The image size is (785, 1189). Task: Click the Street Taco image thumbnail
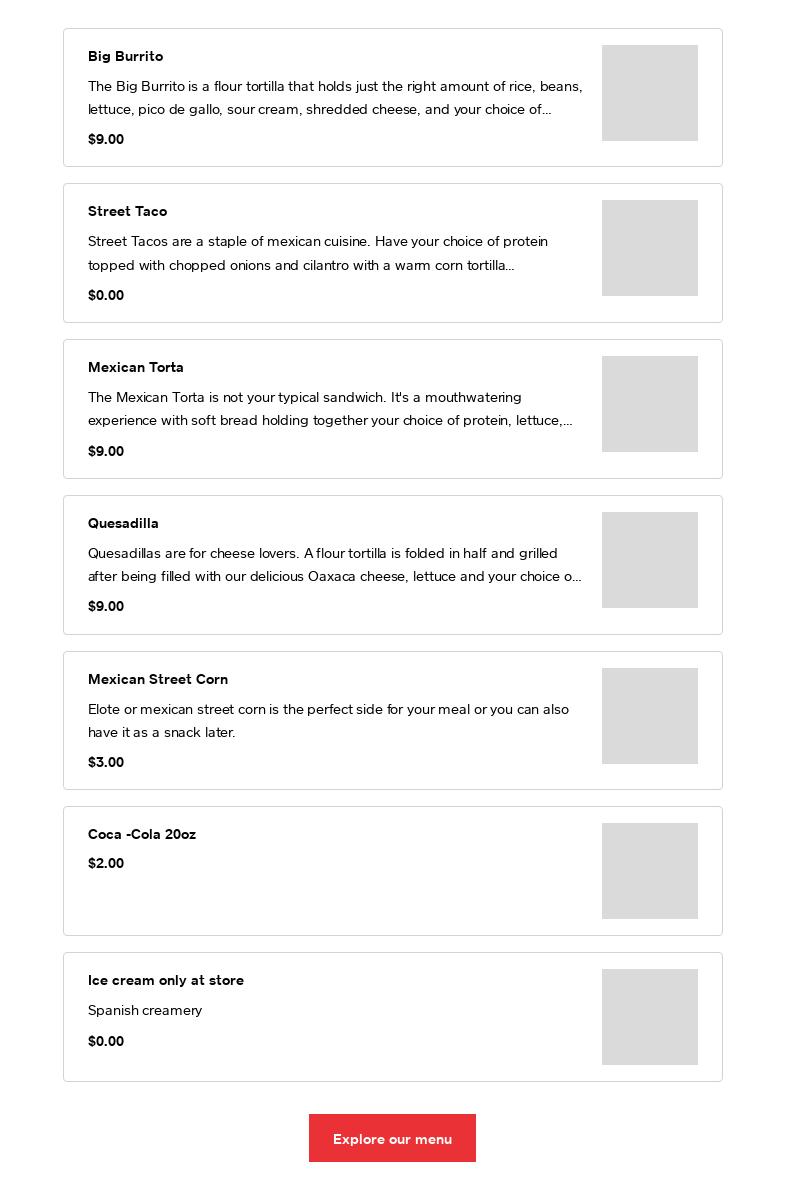coord(649,248)
